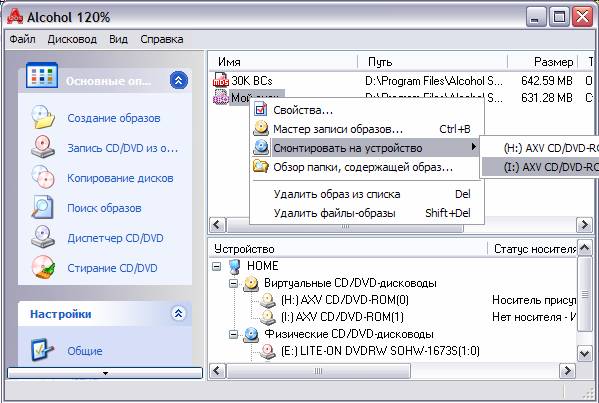Choose Свойства... from the context menu
The height and width of the screenshot is (403, 599).
tap(367, 110)
